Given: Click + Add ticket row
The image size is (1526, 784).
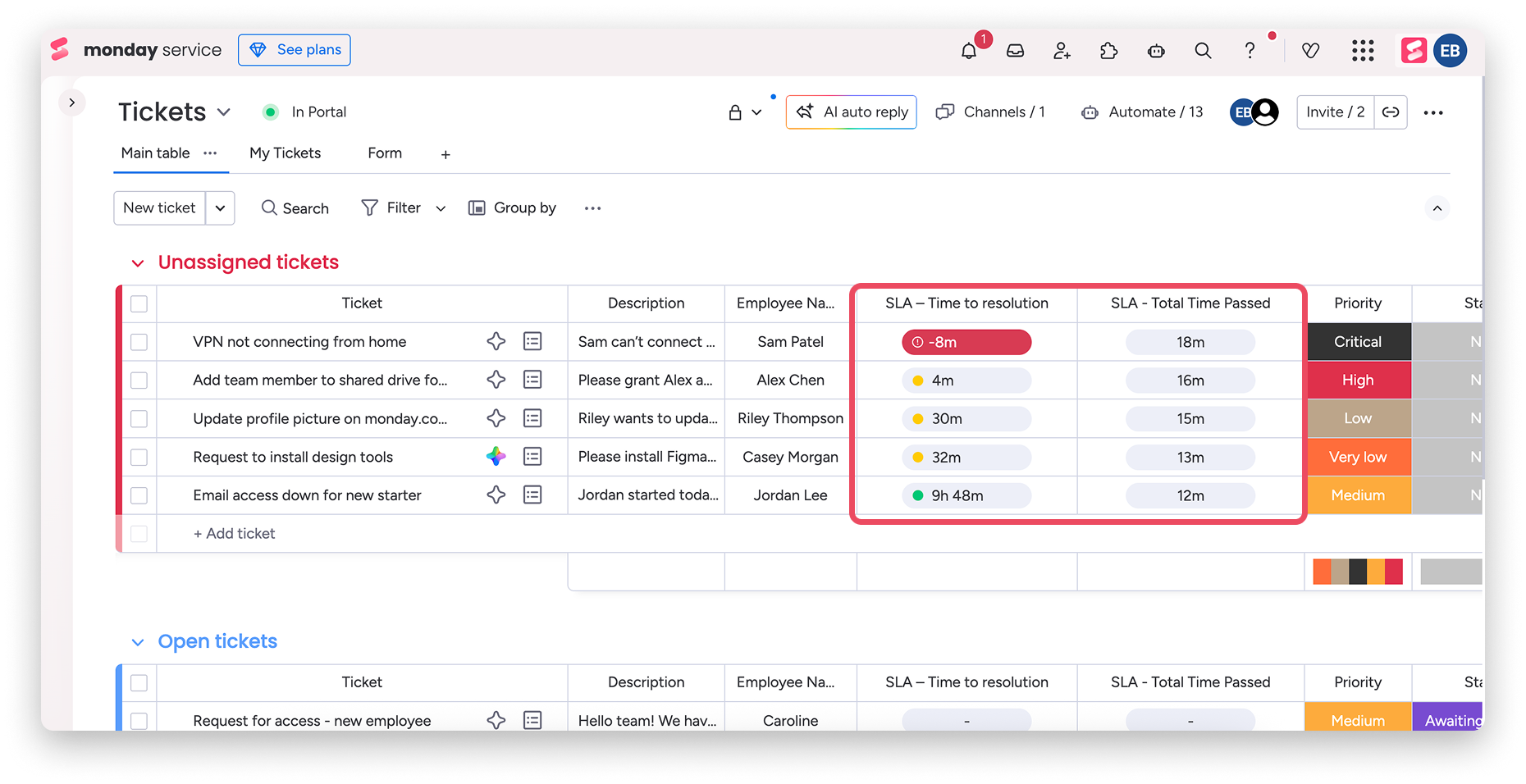Looking at the screenshot, I should tap(235, 534).
